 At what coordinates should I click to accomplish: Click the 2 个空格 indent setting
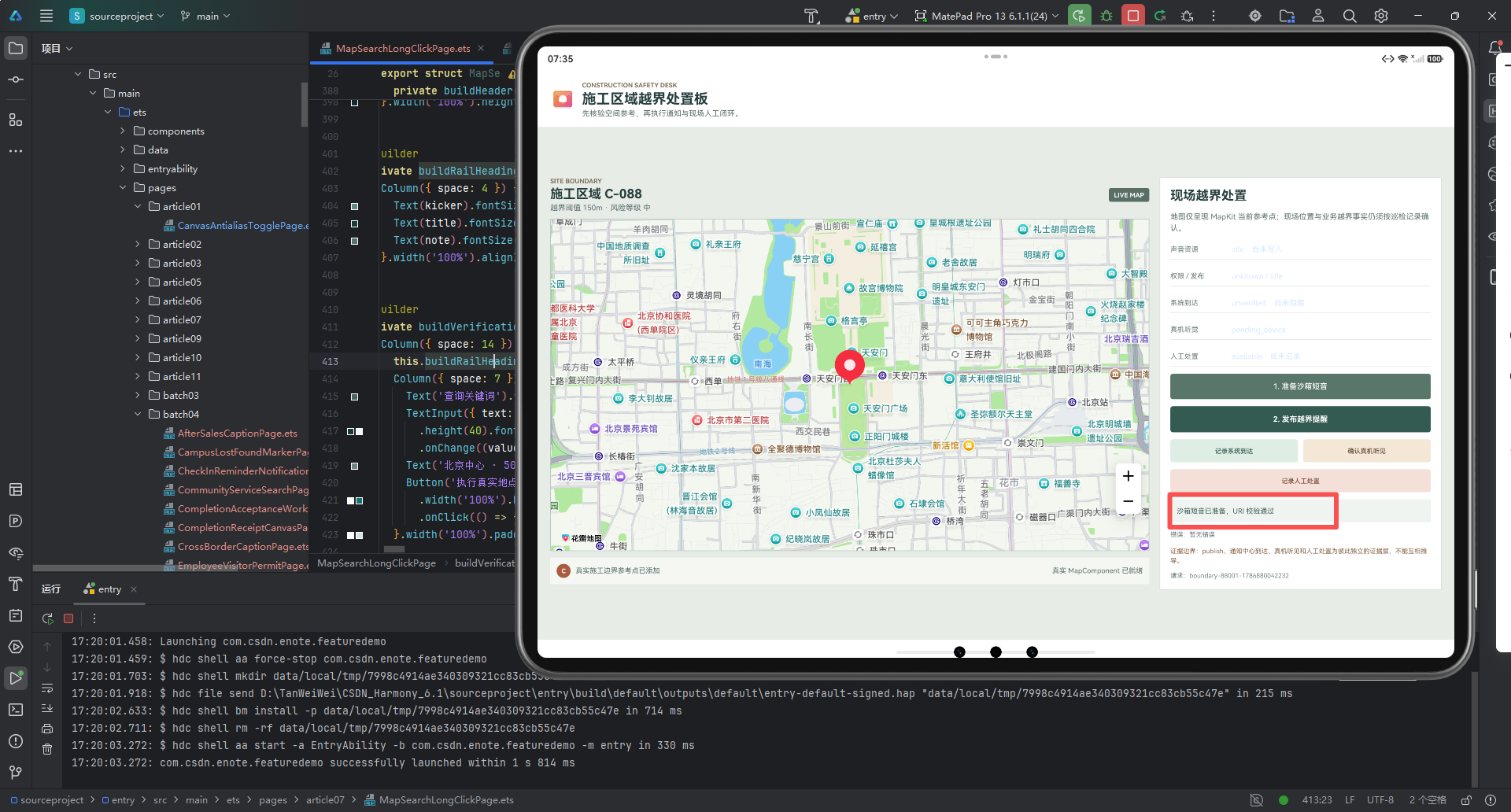[1427, 800]
